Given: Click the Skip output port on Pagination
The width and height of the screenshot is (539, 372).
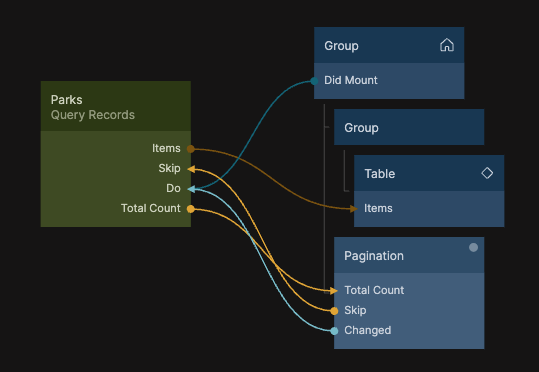Looking at the screenshot, I should point(334,311).
